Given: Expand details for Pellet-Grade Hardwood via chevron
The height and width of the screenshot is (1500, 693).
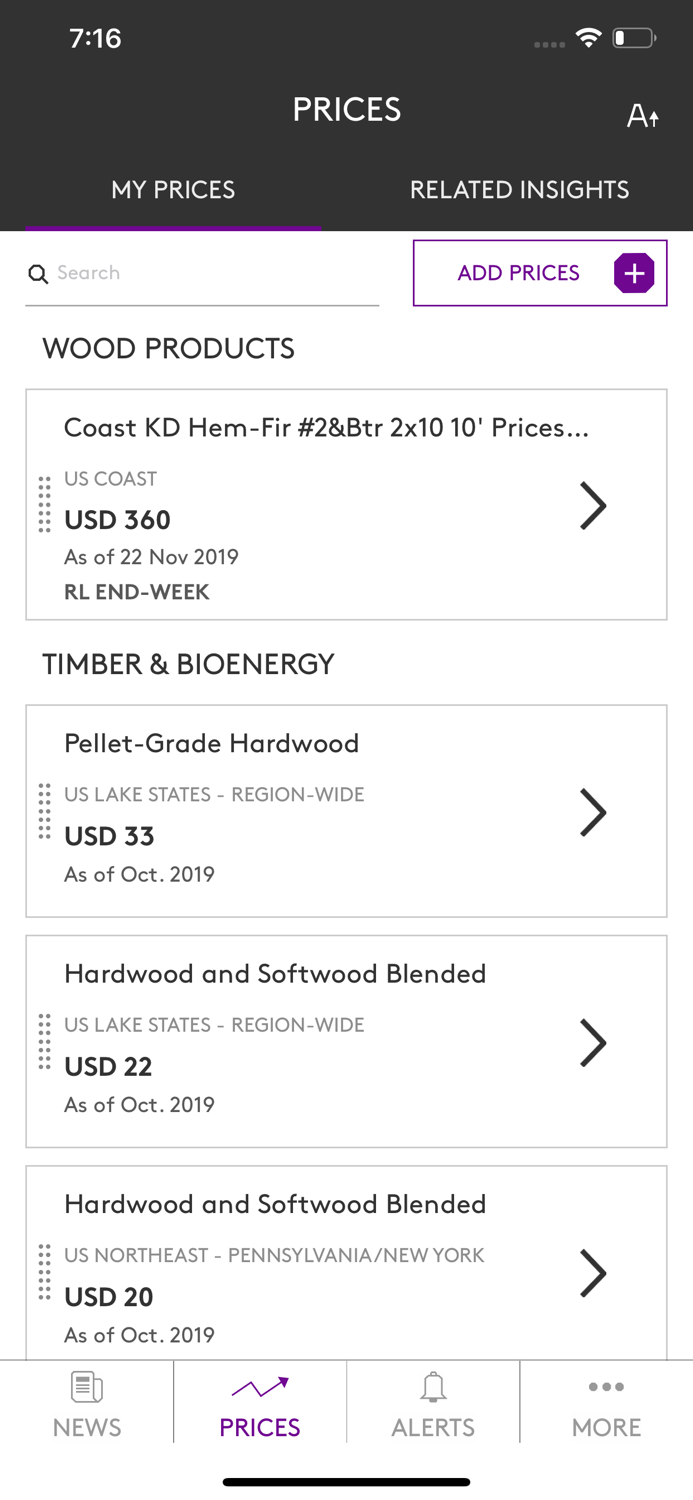Looking at the screenshot, I should point(593,812).
